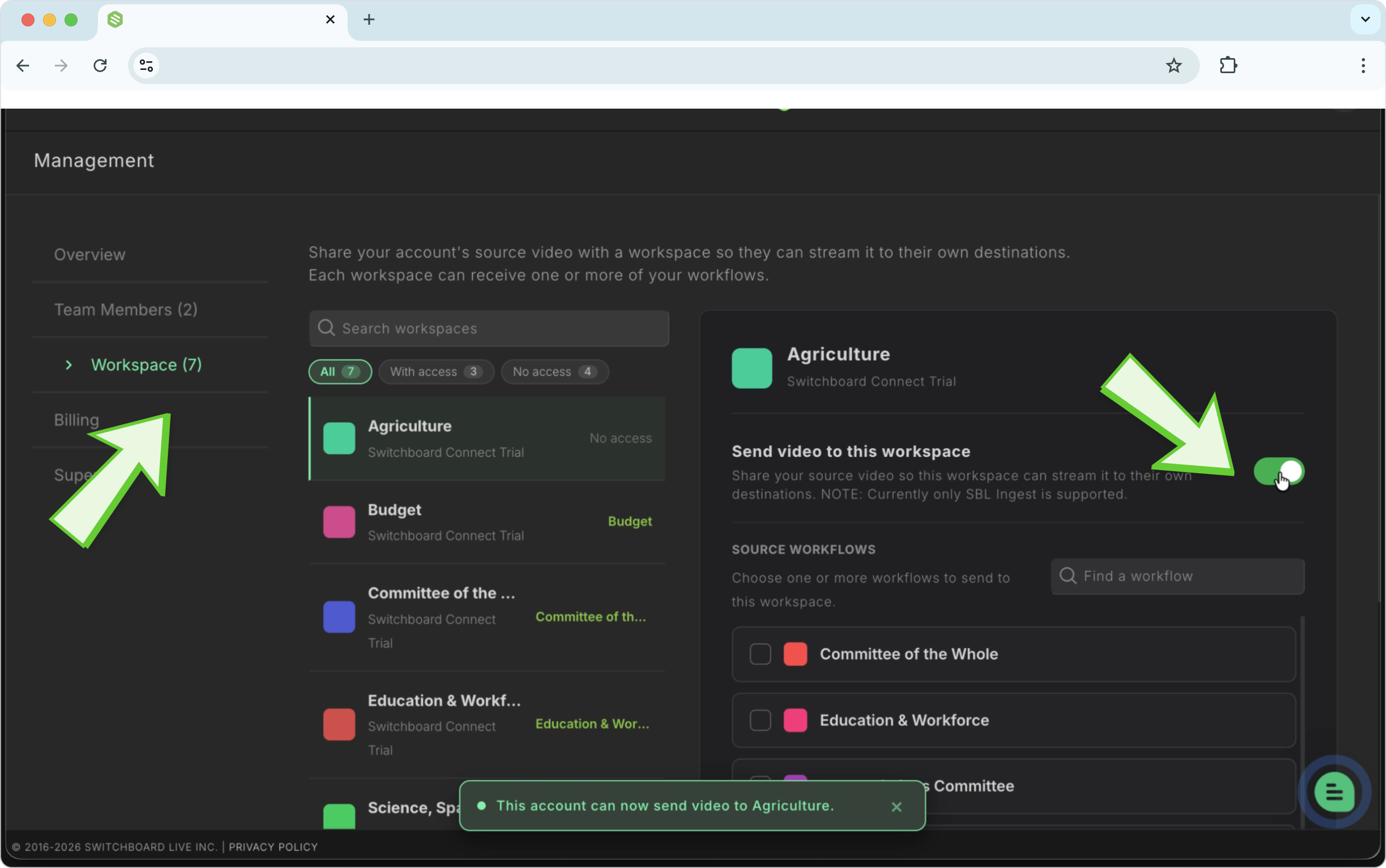Select the Education & Workf... workspace row

click(487, 724)
